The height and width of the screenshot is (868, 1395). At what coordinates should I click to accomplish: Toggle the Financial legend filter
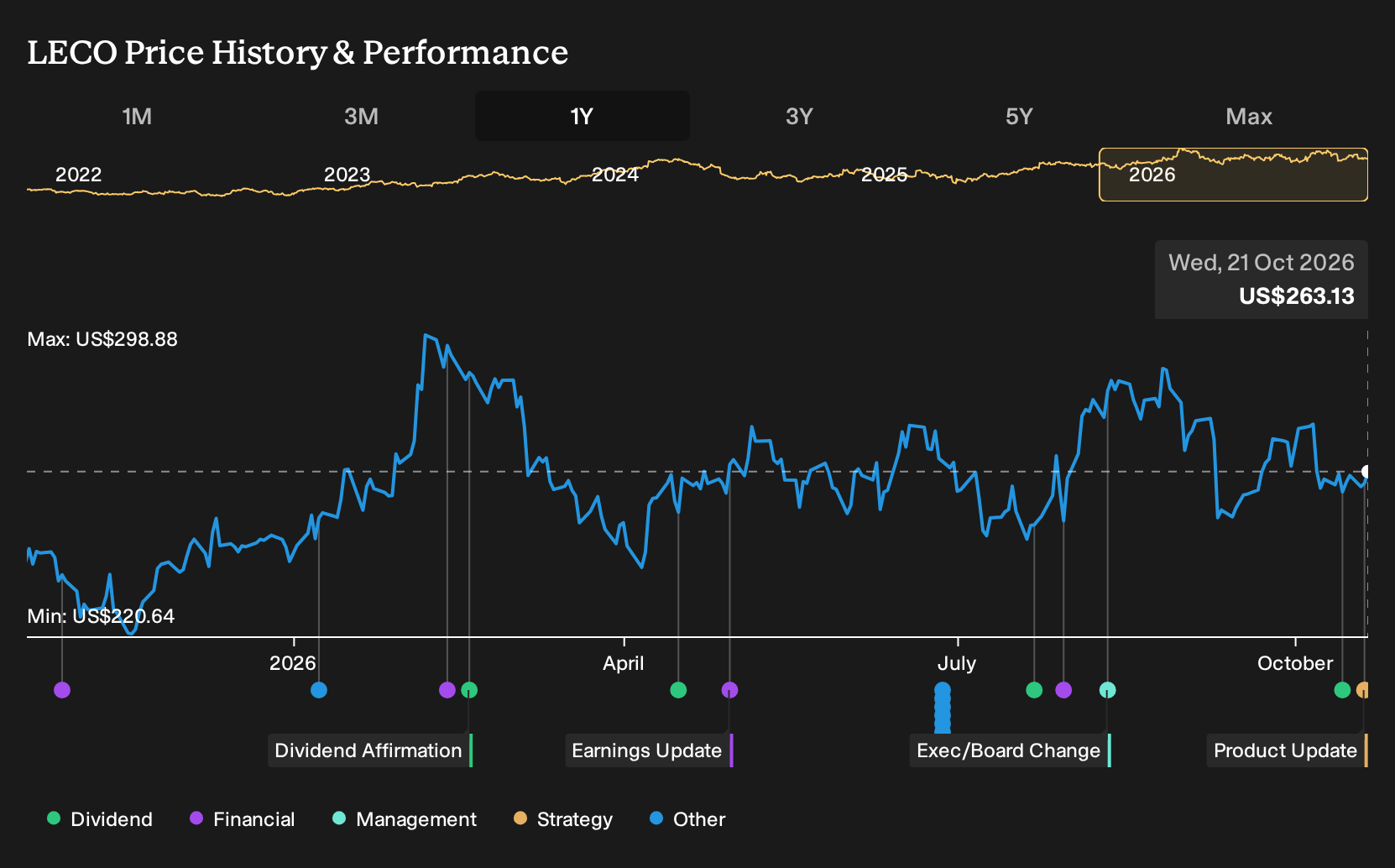point(243,819)
